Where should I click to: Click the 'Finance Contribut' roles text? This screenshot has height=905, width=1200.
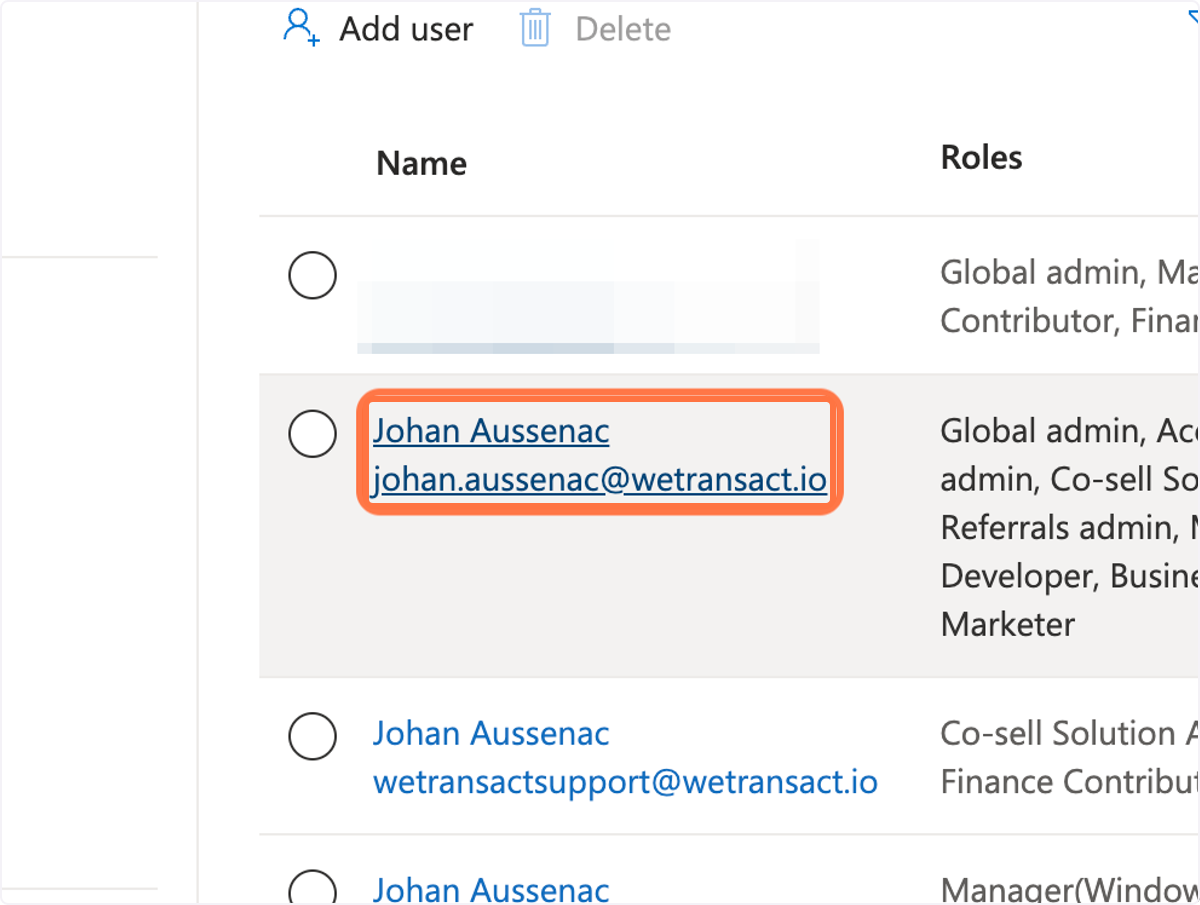(x=1069, y=782)
